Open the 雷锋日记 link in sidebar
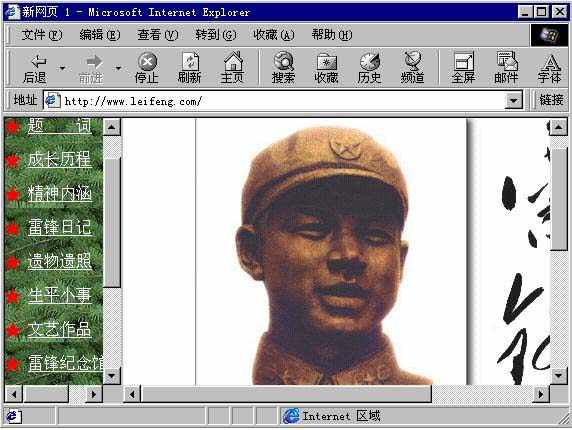 (59, 227)
